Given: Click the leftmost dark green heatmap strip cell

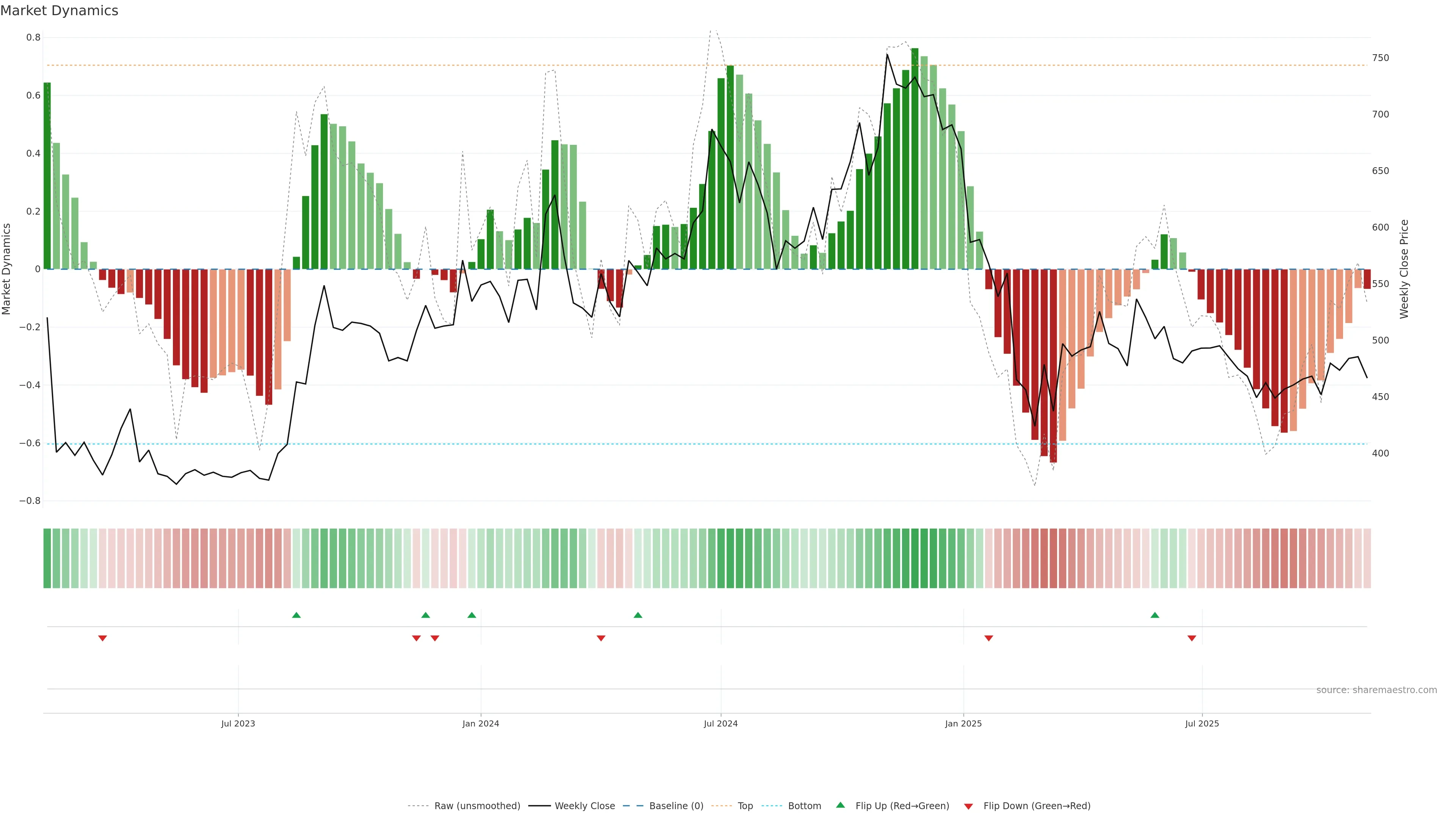Looking at the screenshot, I should [47, 558].
